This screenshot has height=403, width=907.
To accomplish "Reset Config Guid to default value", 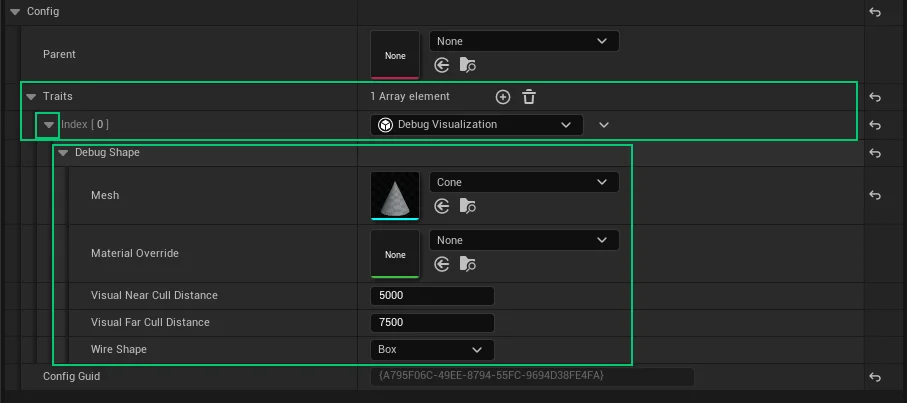I will (875, 377).
